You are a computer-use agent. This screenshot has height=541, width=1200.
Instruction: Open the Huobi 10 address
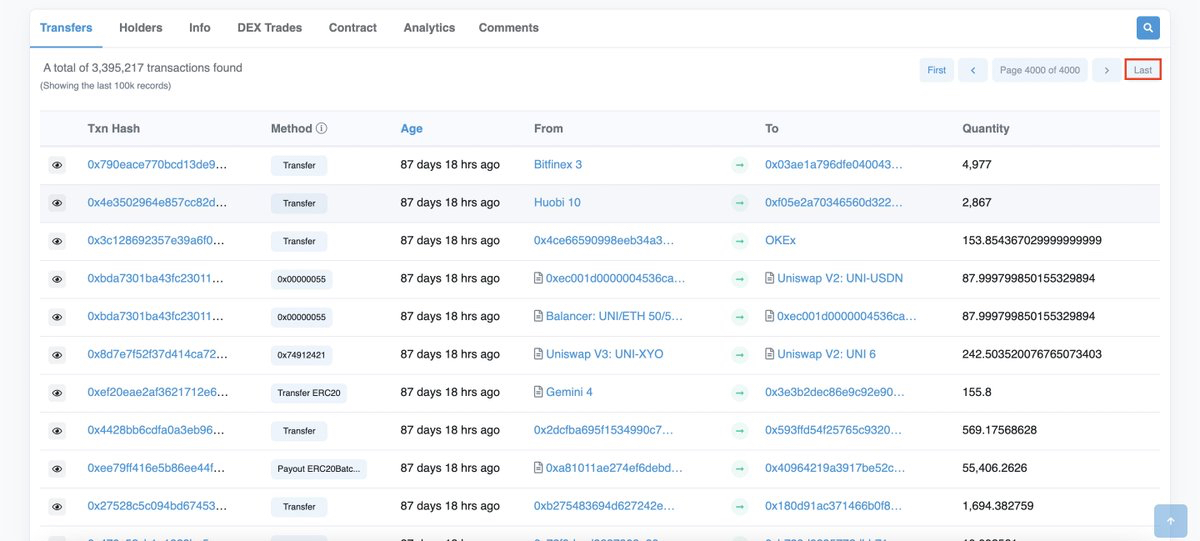point(557,203)
